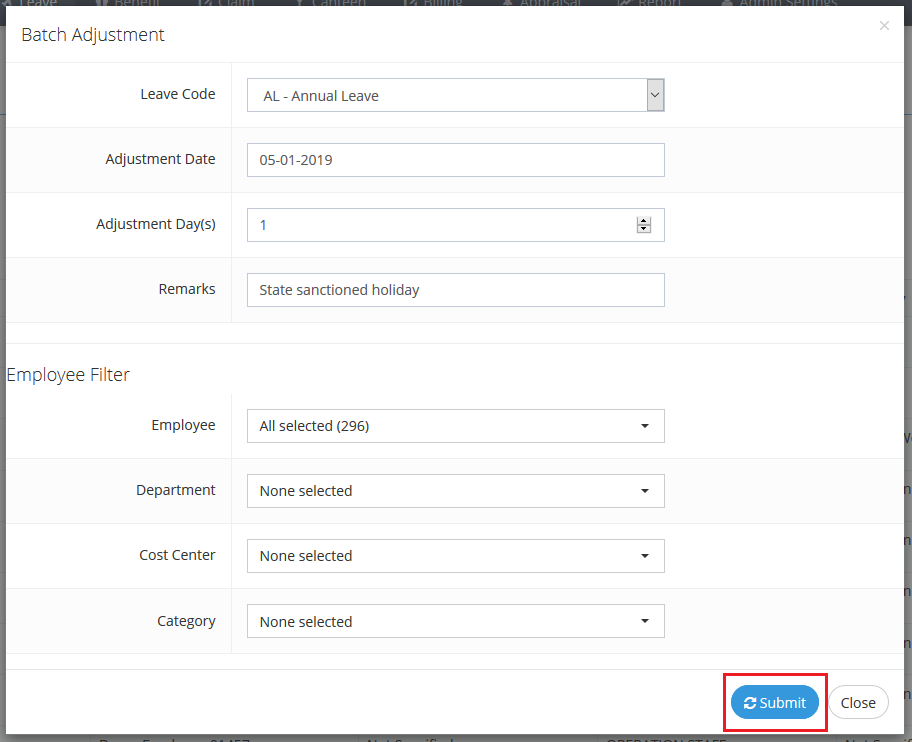912x742 pixels.
Task: Click into the Remarks text field
Action: tap(455, 290)
